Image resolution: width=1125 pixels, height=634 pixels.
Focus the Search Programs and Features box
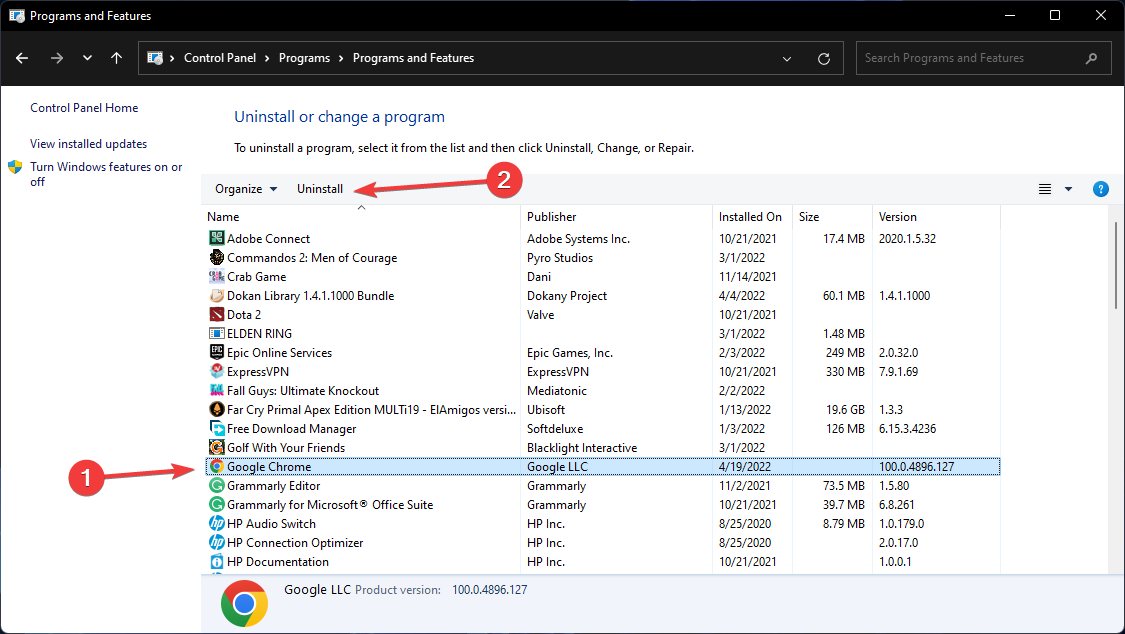tap(982, 58)
